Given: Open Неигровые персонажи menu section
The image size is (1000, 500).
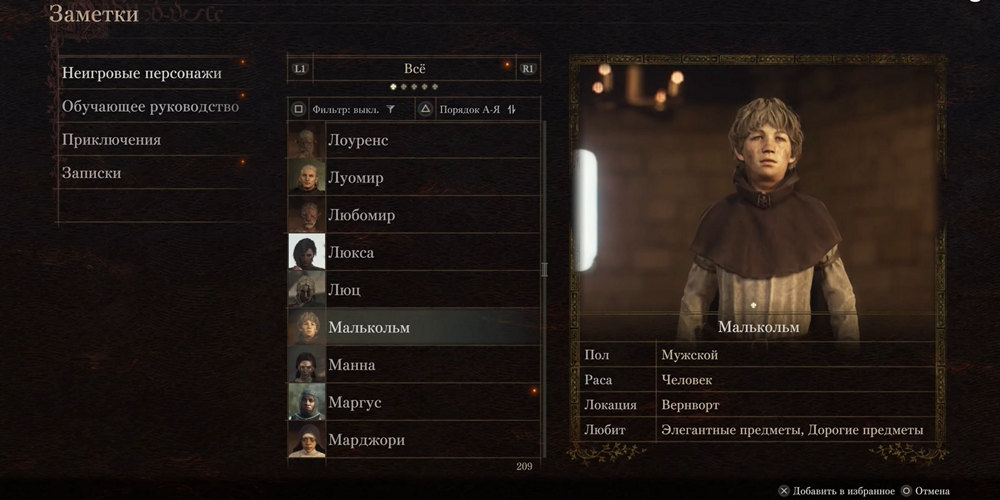Looking at the screenshot, I should coord(142,73).
